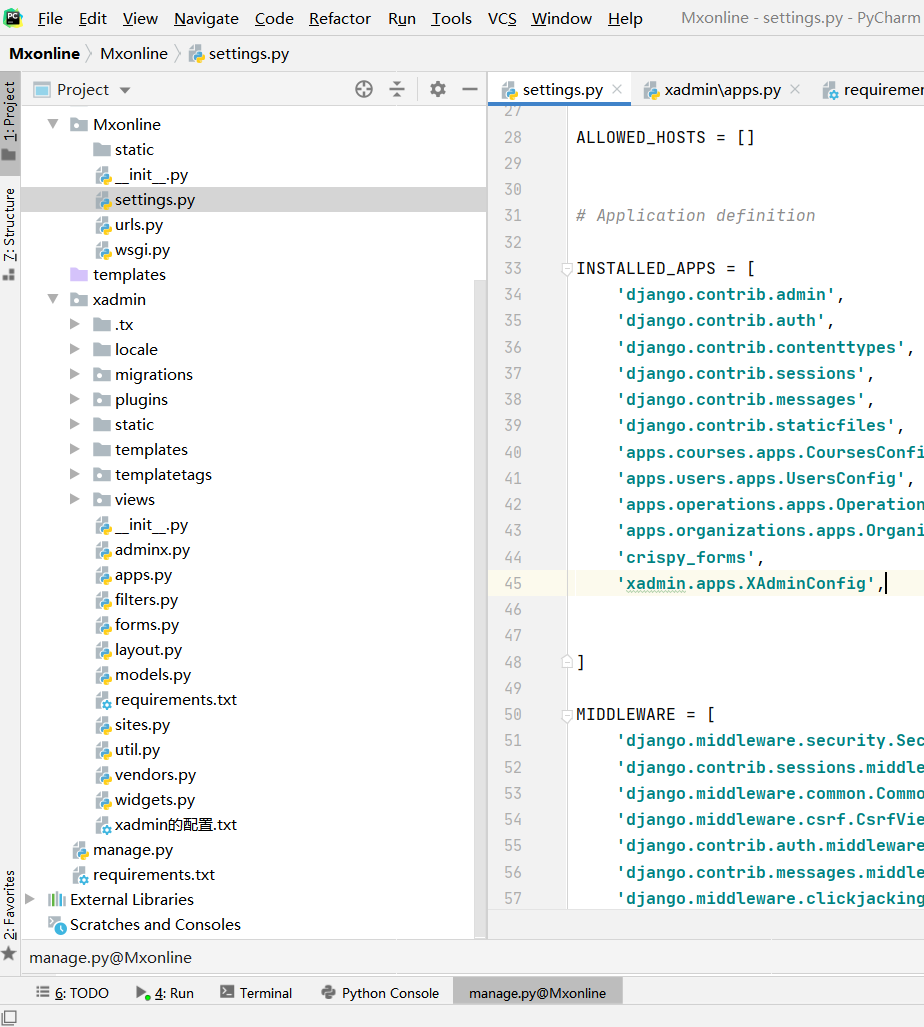The width and height of the screenshot is (924, 1027).
Task: Click the Collapse All icon in Project panel
Action: pyautogui.click(x=397, y=89)
